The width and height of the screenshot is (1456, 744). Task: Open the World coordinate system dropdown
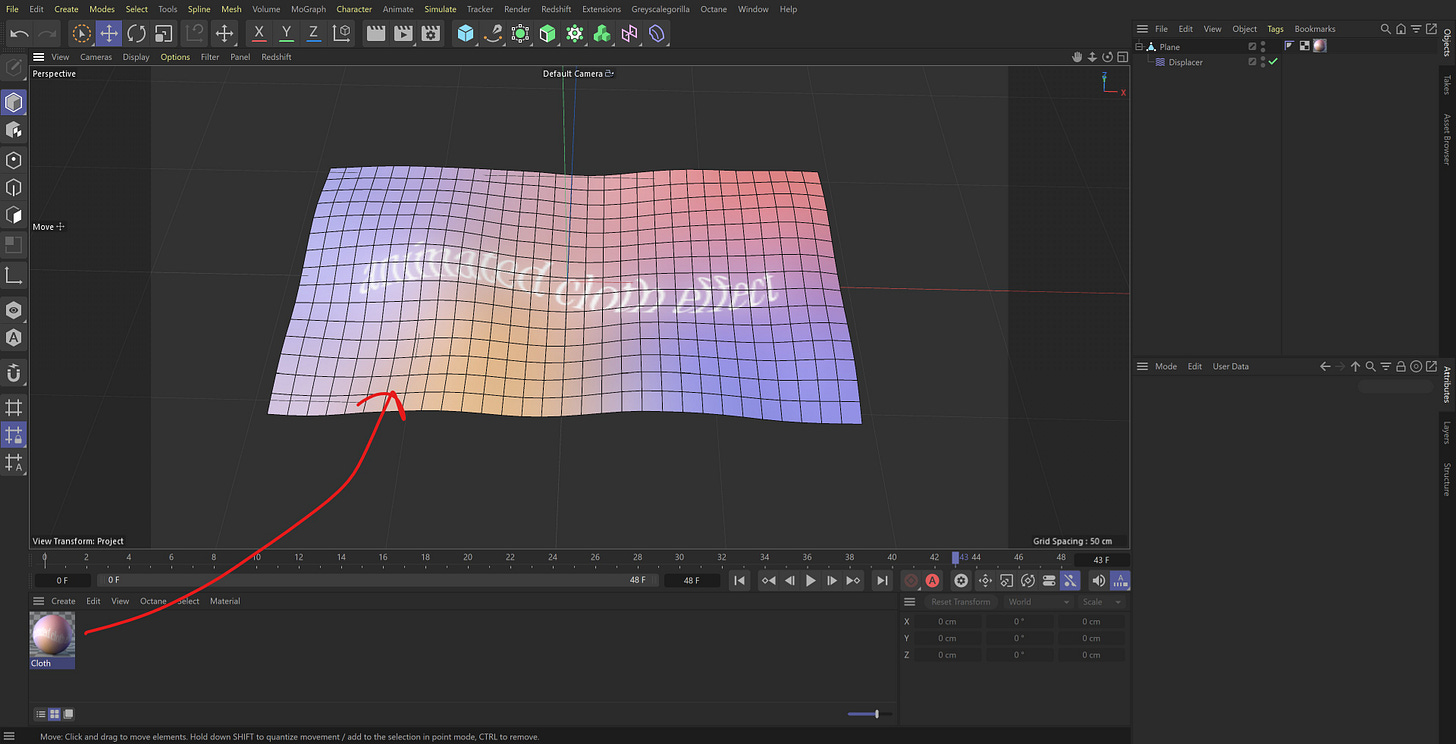click(x=1038, y=602)
